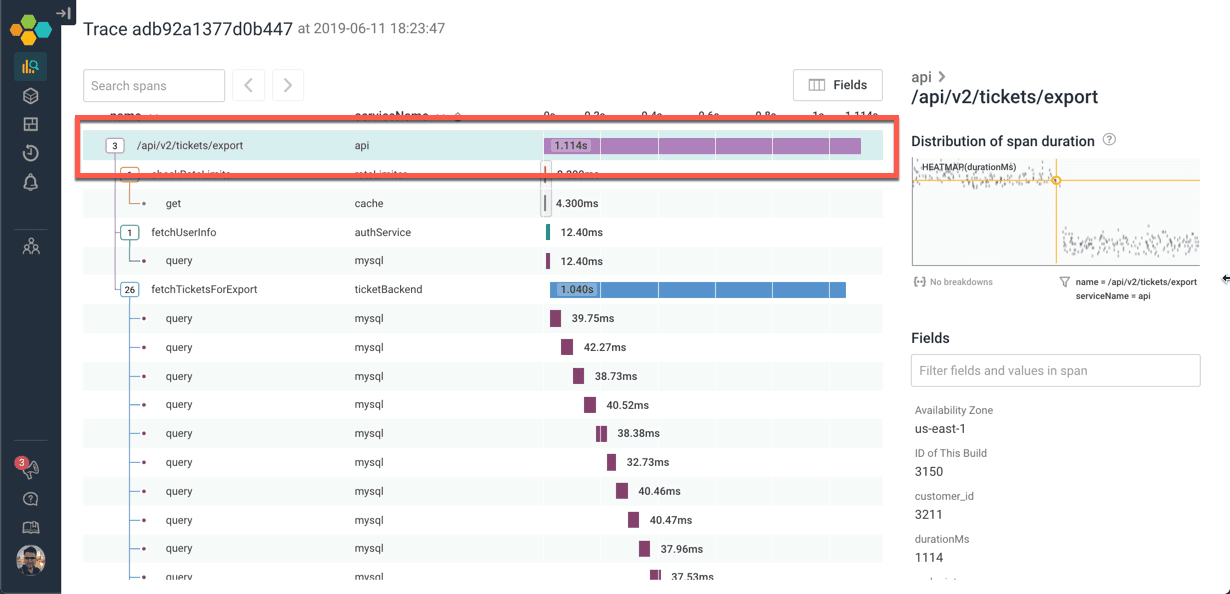Open the Boards icon in sidebar
Viewport: 1230px width, 594px height.
pyautogui.click(x=30, y=125)
